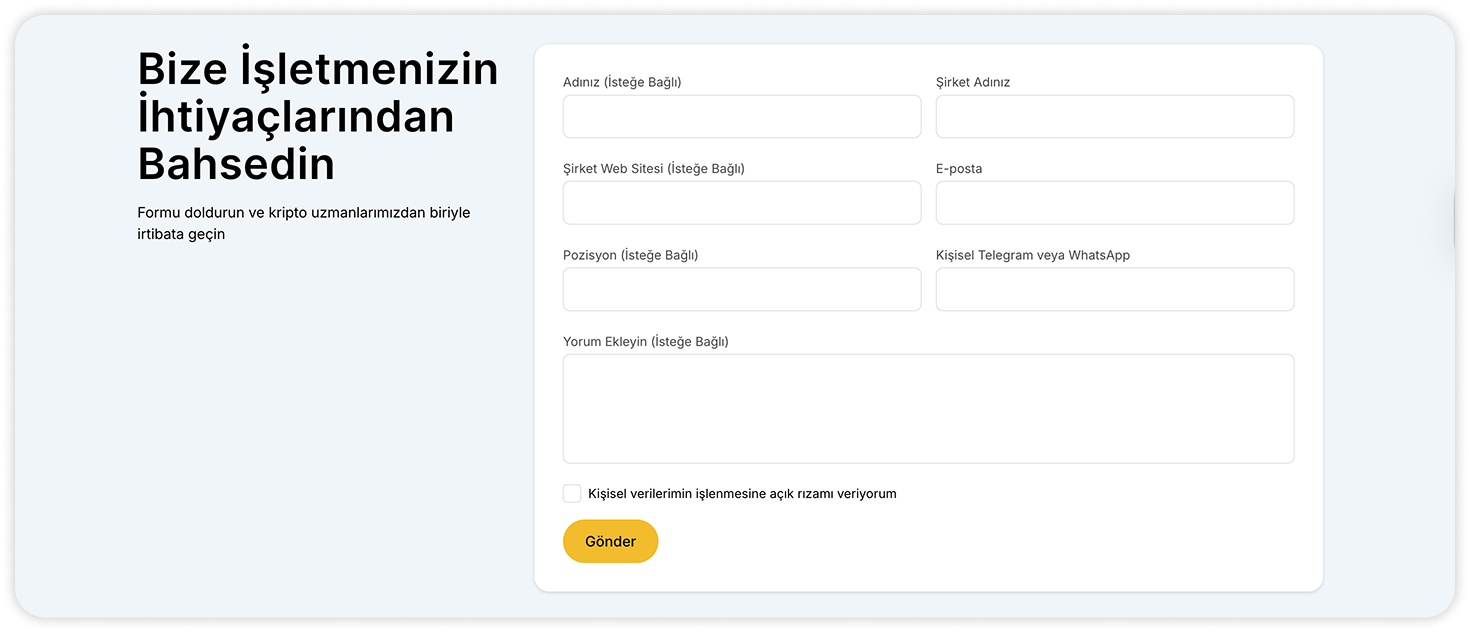
Task: Click the 'Şirket Adınız' label text
Action: 973,82
